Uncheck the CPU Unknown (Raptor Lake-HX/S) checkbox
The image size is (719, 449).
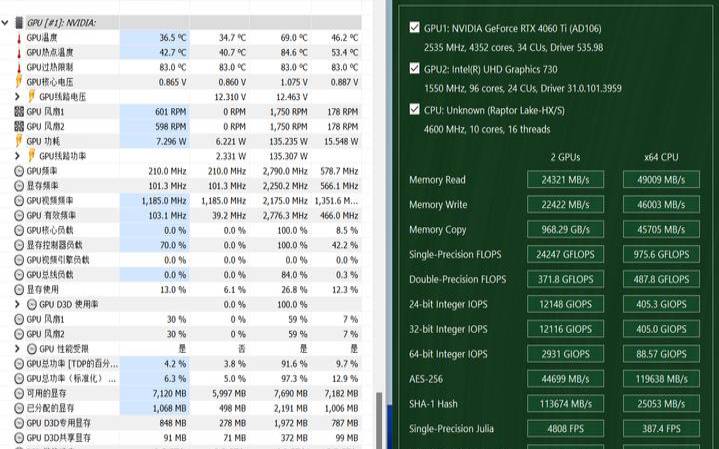(415, 110)
